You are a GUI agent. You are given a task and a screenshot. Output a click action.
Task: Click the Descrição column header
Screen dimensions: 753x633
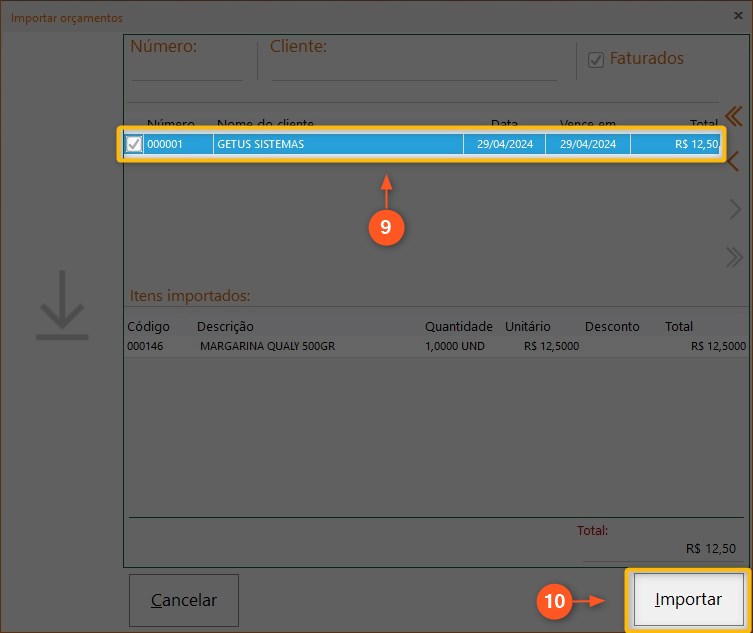pos(225,327)
